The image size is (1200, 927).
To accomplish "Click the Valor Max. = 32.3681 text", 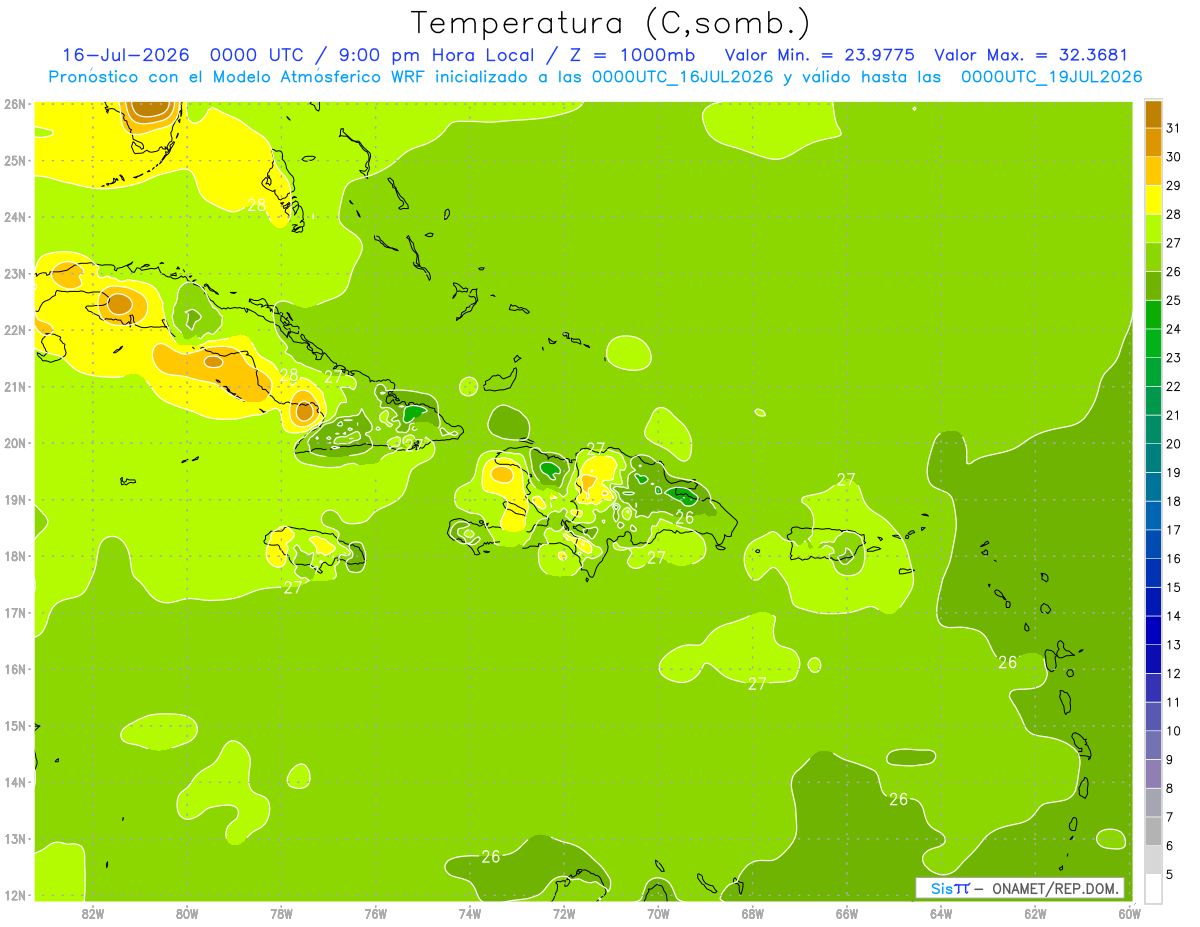I will point(1031,55).
